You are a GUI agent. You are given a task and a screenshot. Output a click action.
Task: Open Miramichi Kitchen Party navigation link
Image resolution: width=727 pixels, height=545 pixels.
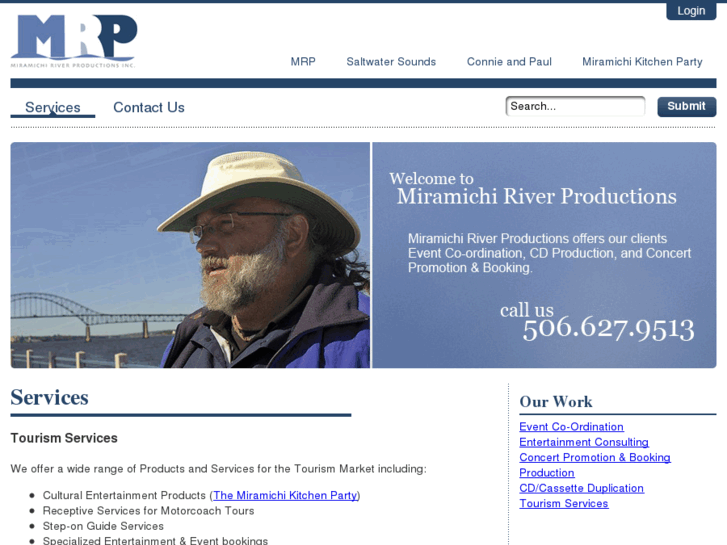coord(642,62)
